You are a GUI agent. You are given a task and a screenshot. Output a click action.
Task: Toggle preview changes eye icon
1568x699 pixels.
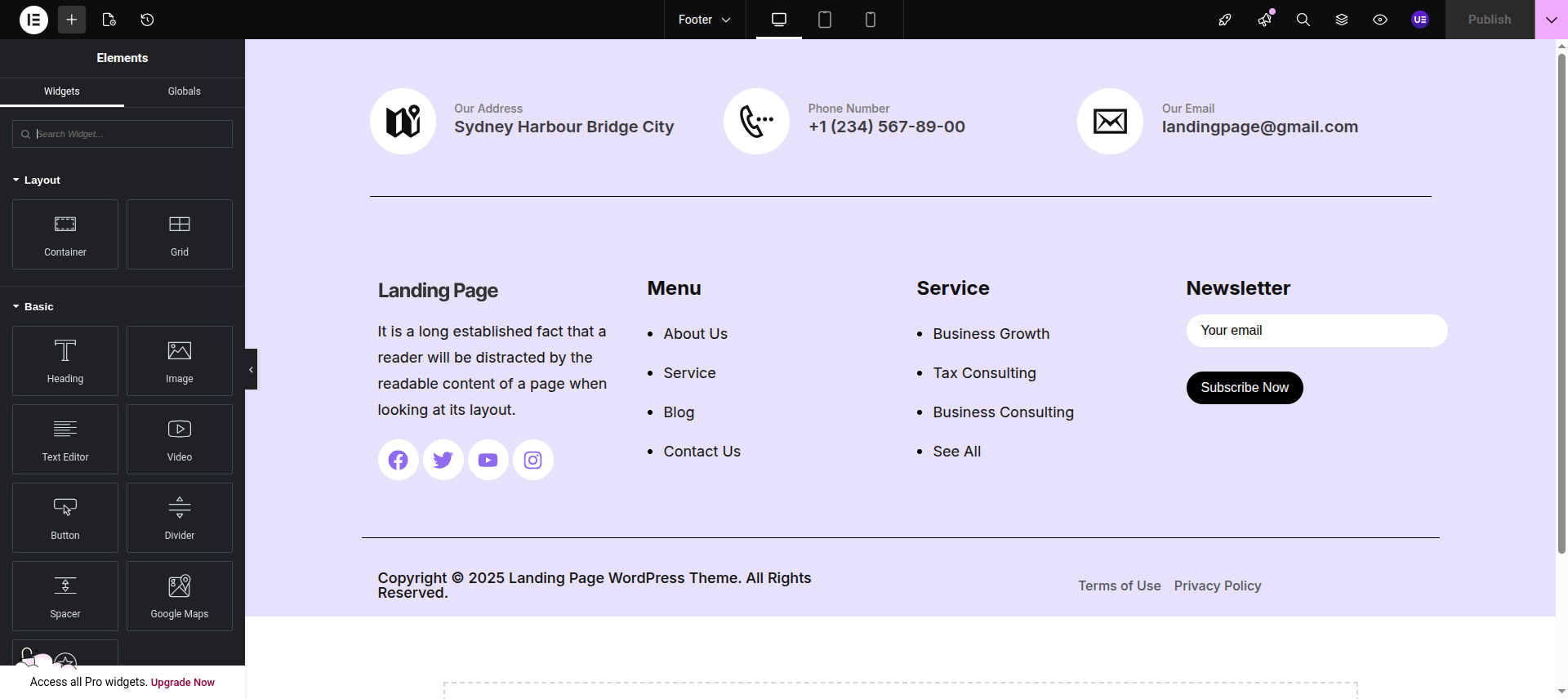coord(1380,20)
